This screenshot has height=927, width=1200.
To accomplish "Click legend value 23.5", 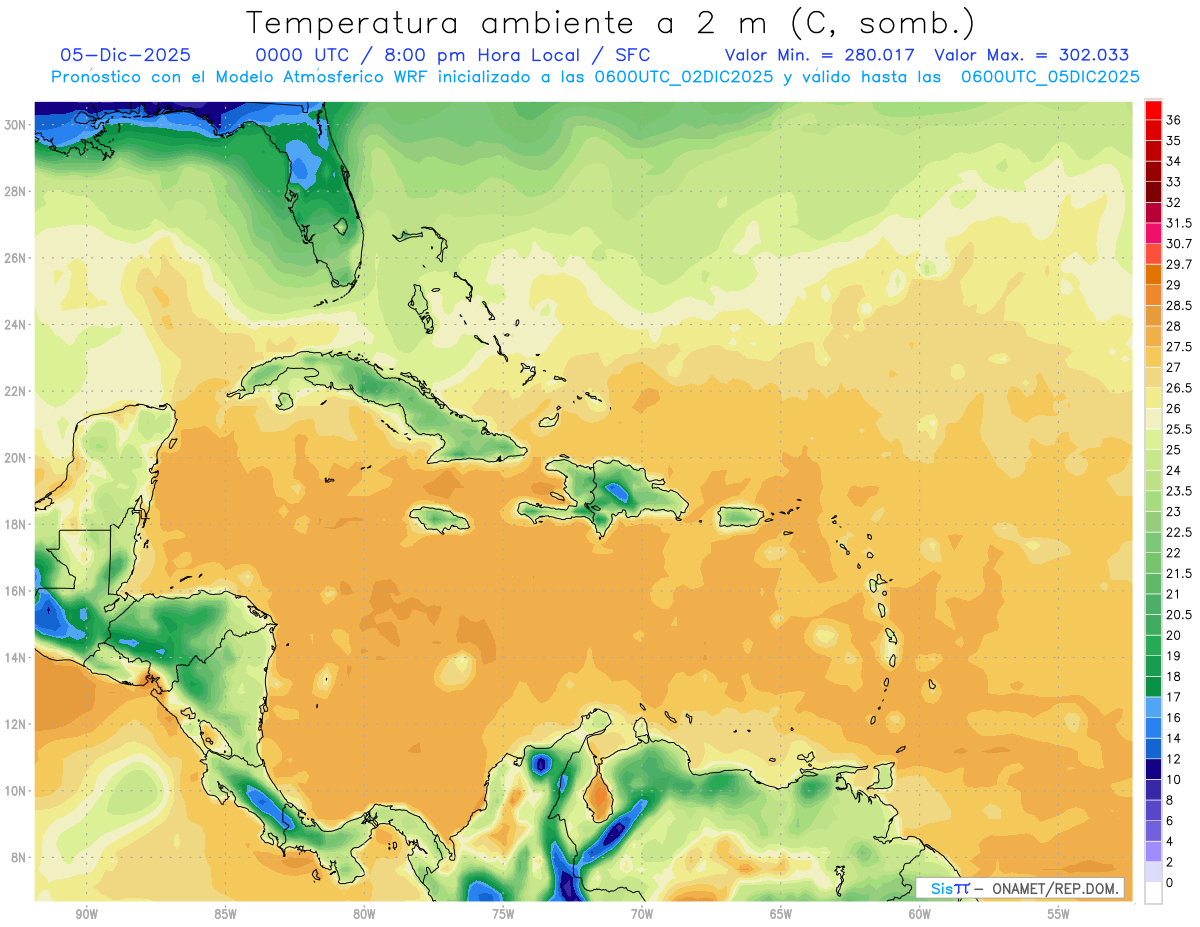I will tap(1179, 491).
